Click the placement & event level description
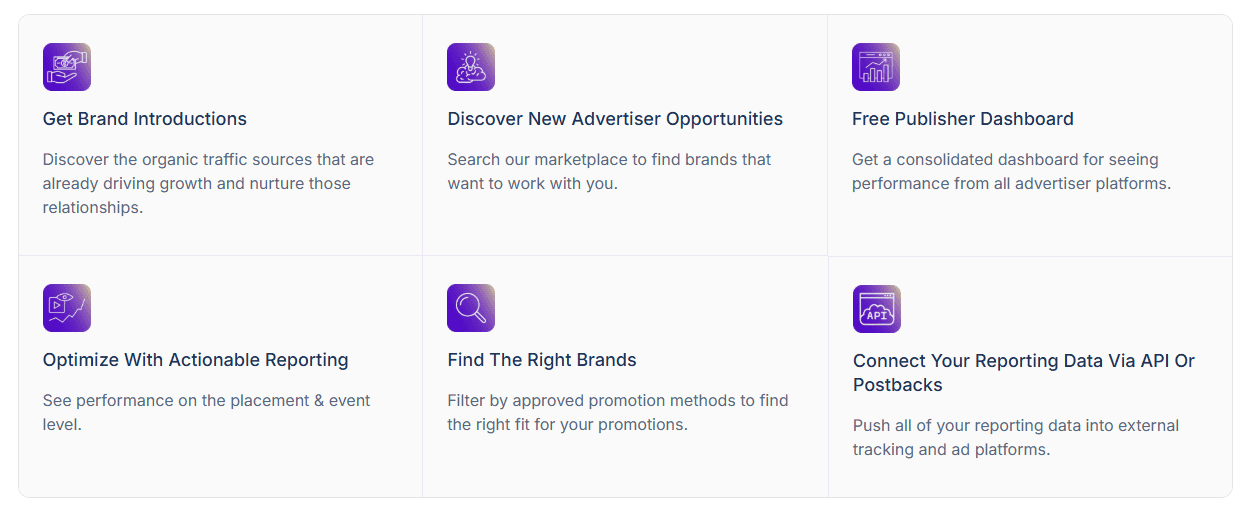 pyautogui.click(x=206, y=412)
